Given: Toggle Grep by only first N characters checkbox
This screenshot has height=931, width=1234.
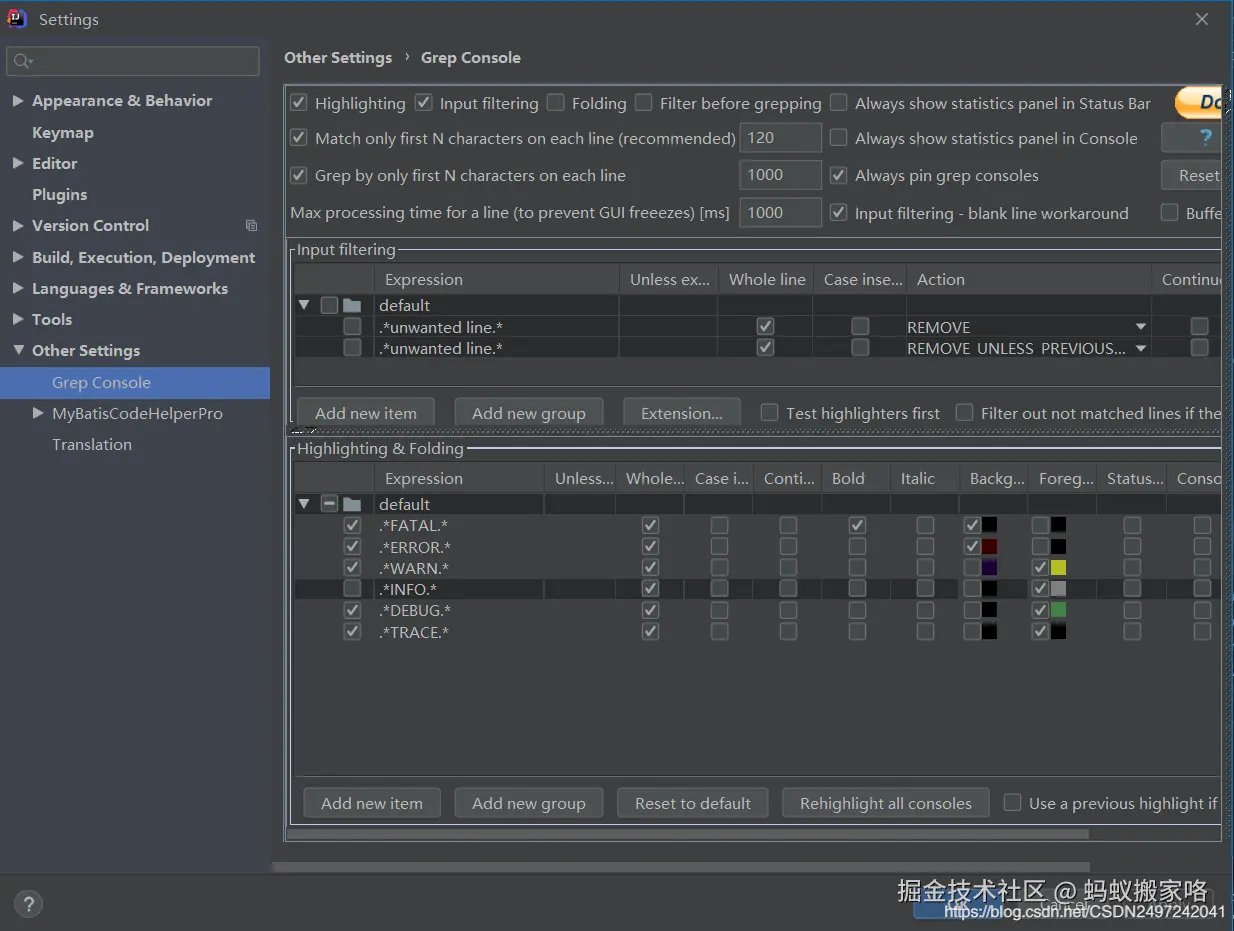Looking at the screenshot, I should 299,175.
